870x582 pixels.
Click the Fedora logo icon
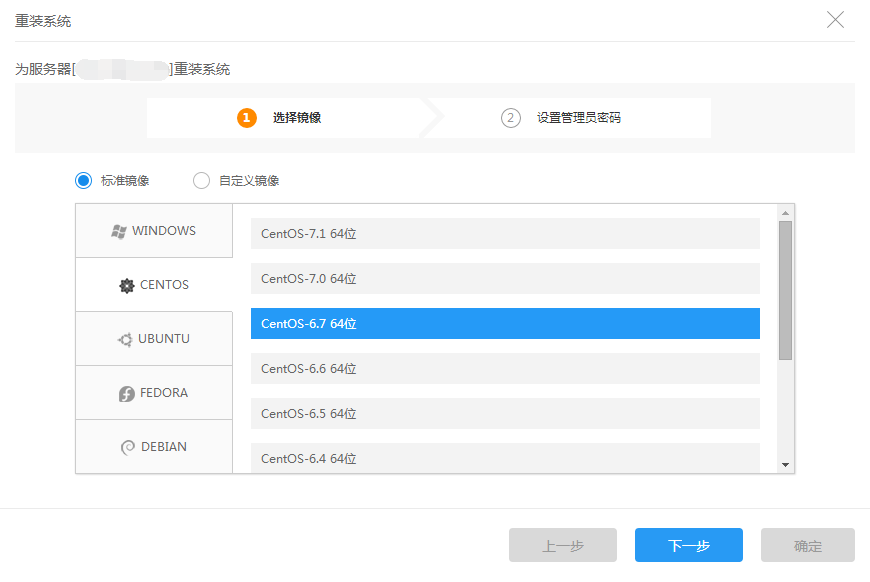pyautogui.click(x=127, y=393)
